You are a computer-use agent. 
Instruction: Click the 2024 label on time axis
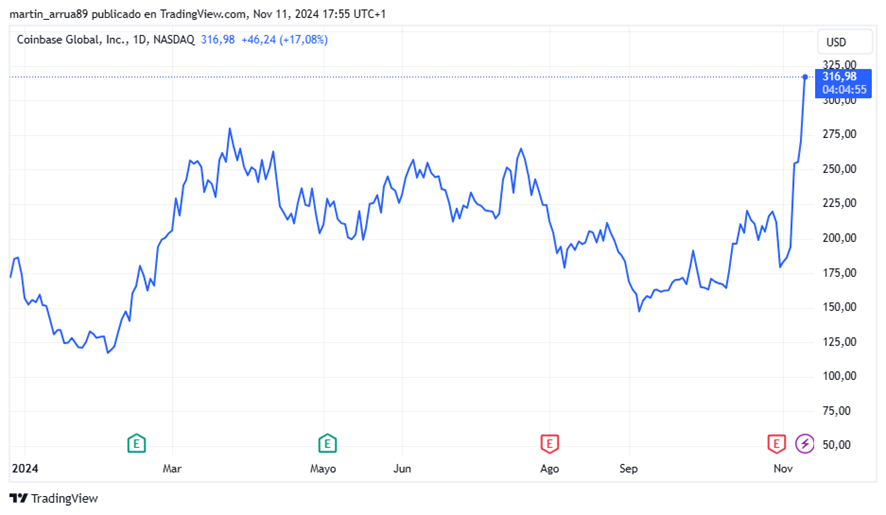(25, 468)
